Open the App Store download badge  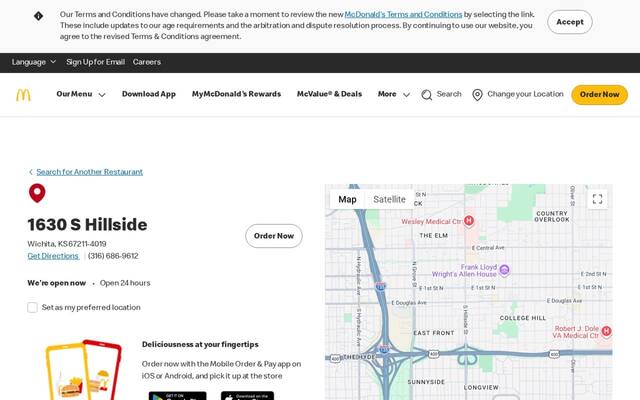247,396
